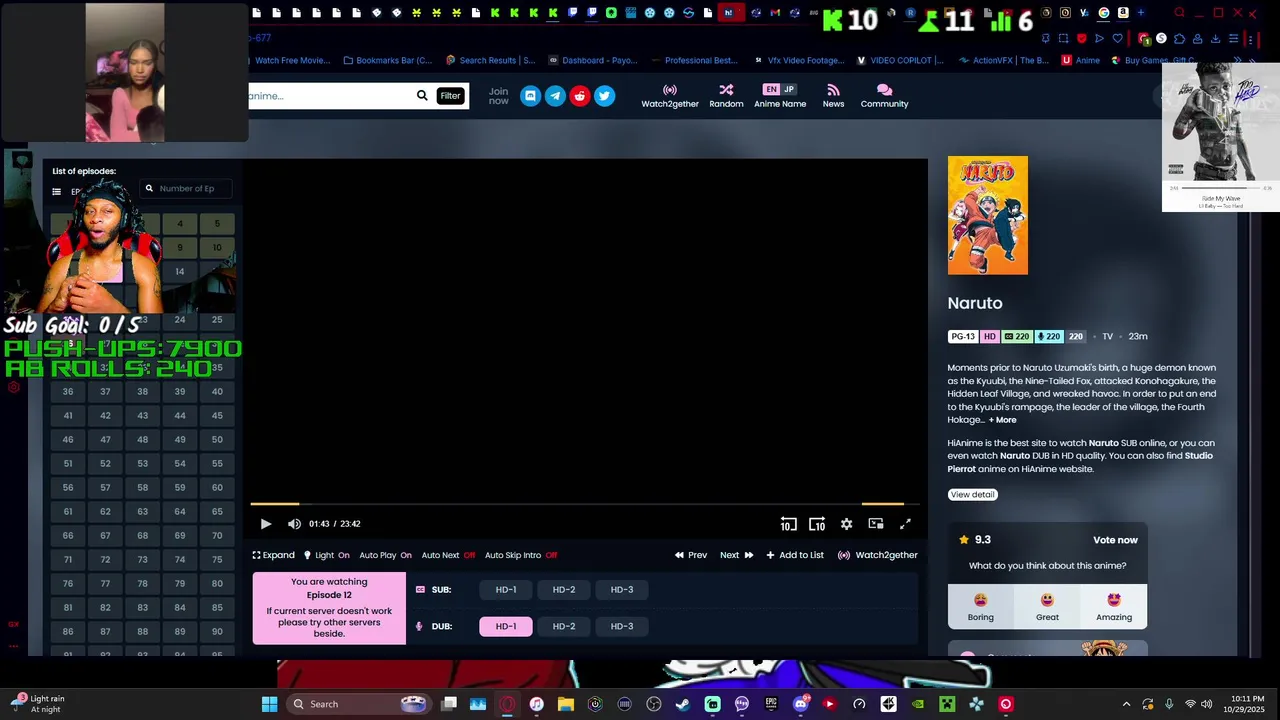This screenshot has height=720, width=1280.
Task: Expand the video player area
Action: 273,555
